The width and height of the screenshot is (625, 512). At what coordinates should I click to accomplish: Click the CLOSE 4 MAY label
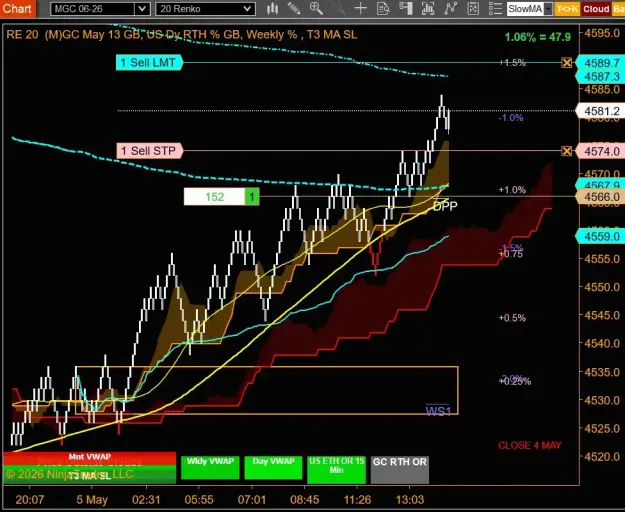pos(530,445)
